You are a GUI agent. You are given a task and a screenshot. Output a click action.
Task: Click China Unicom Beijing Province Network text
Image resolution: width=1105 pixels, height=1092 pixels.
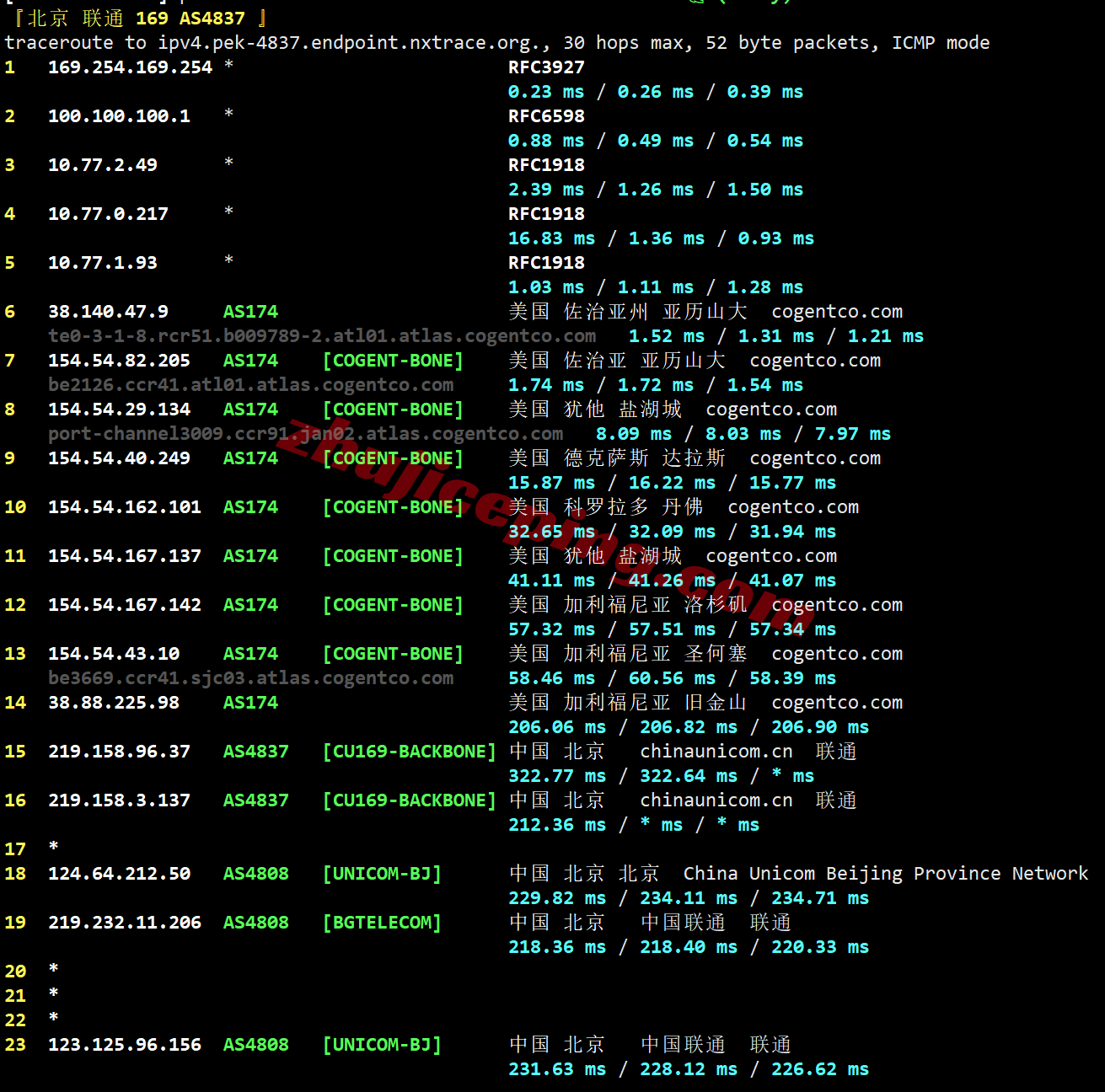(x=886, y=874)
